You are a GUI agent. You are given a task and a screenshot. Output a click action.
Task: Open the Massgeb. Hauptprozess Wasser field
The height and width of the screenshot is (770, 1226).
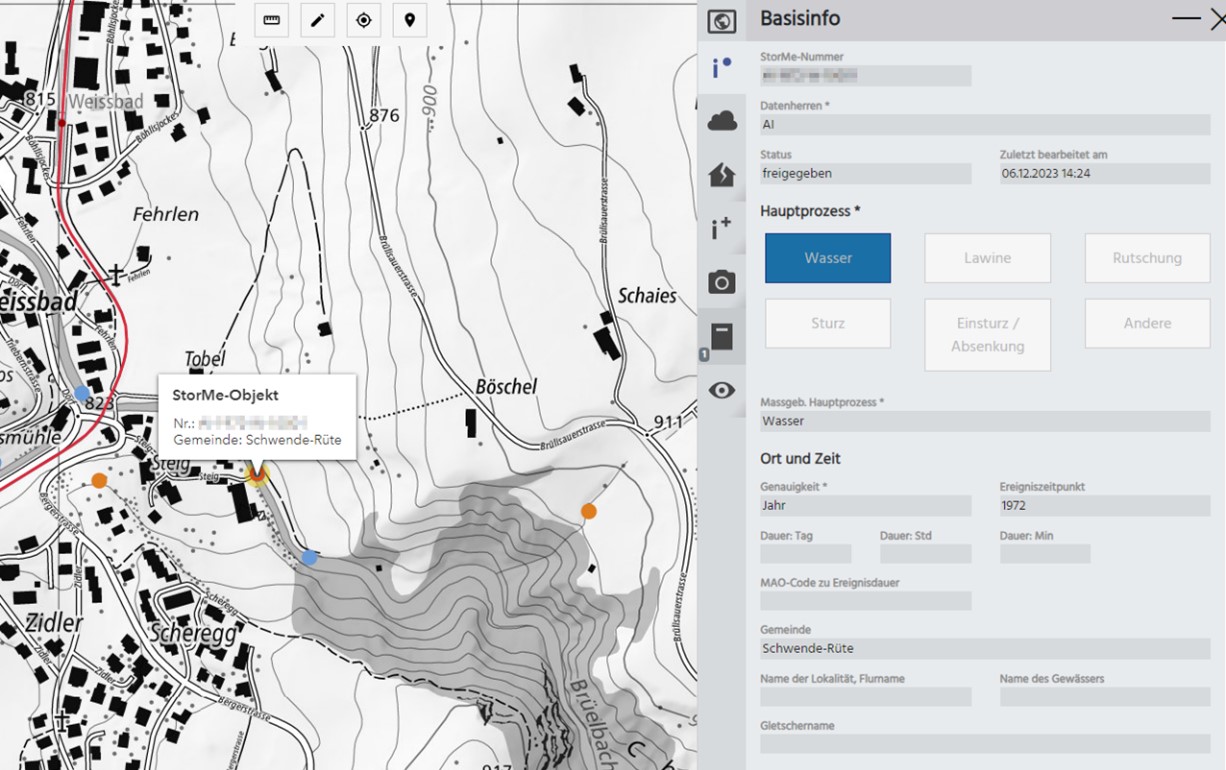[984, 421]
